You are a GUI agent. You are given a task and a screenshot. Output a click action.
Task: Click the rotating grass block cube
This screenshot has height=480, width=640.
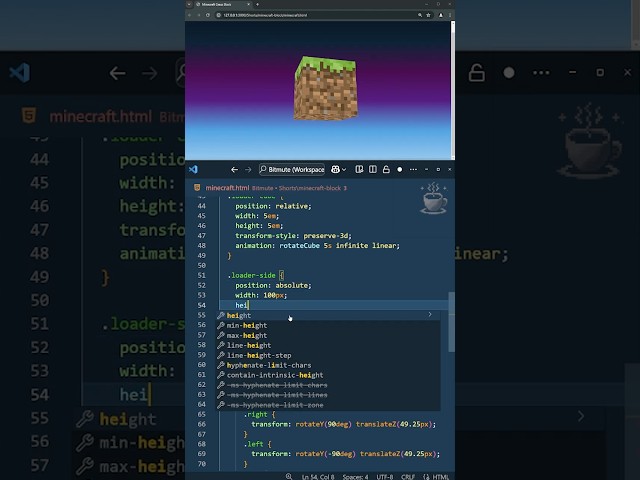point(325,89)
